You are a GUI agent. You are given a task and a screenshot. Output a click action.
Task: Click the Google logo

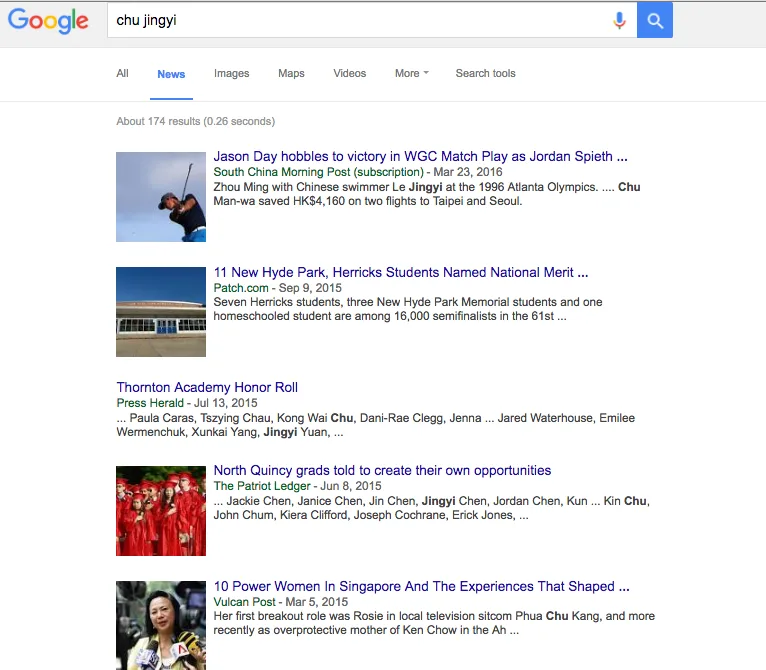point(48,21)
